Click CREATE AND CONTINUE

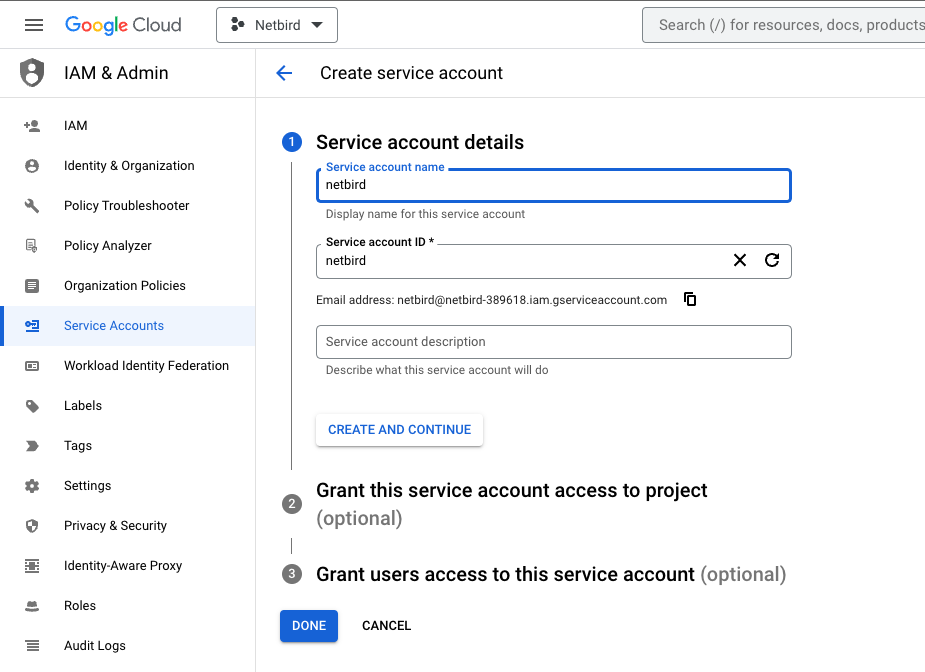[399, 429]
